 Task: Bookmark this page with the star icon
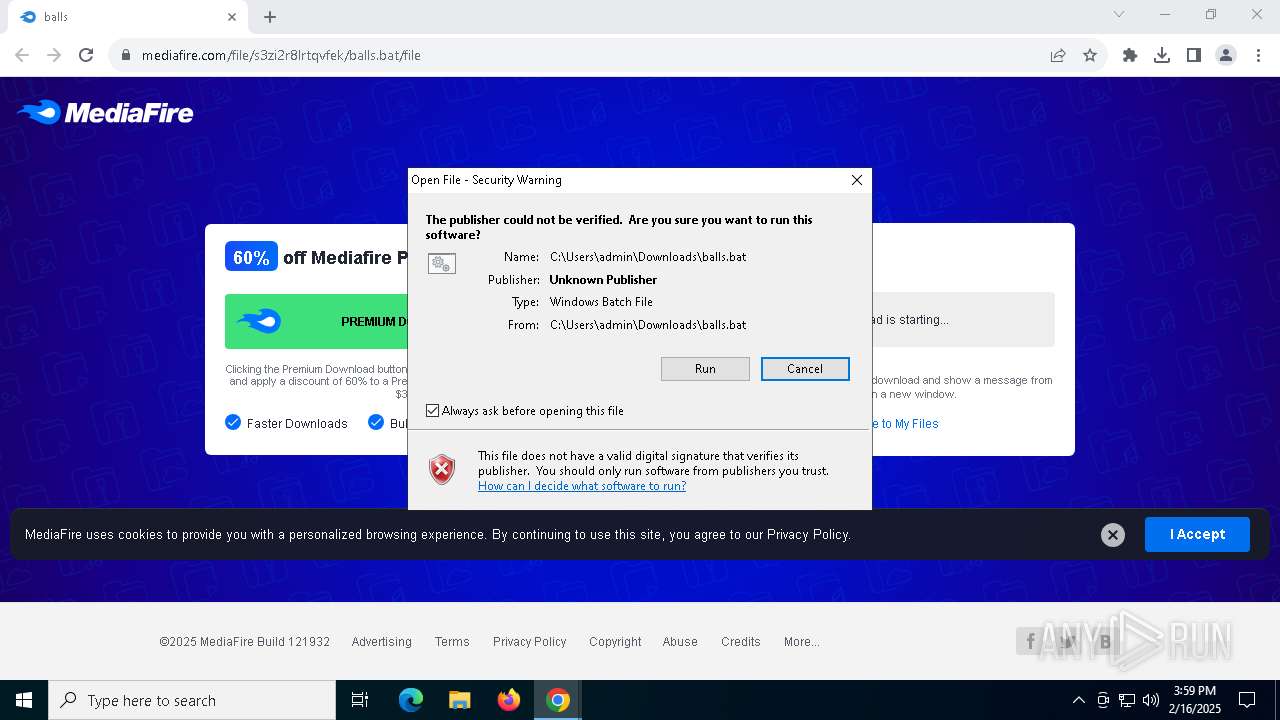tap(1090, 55)
